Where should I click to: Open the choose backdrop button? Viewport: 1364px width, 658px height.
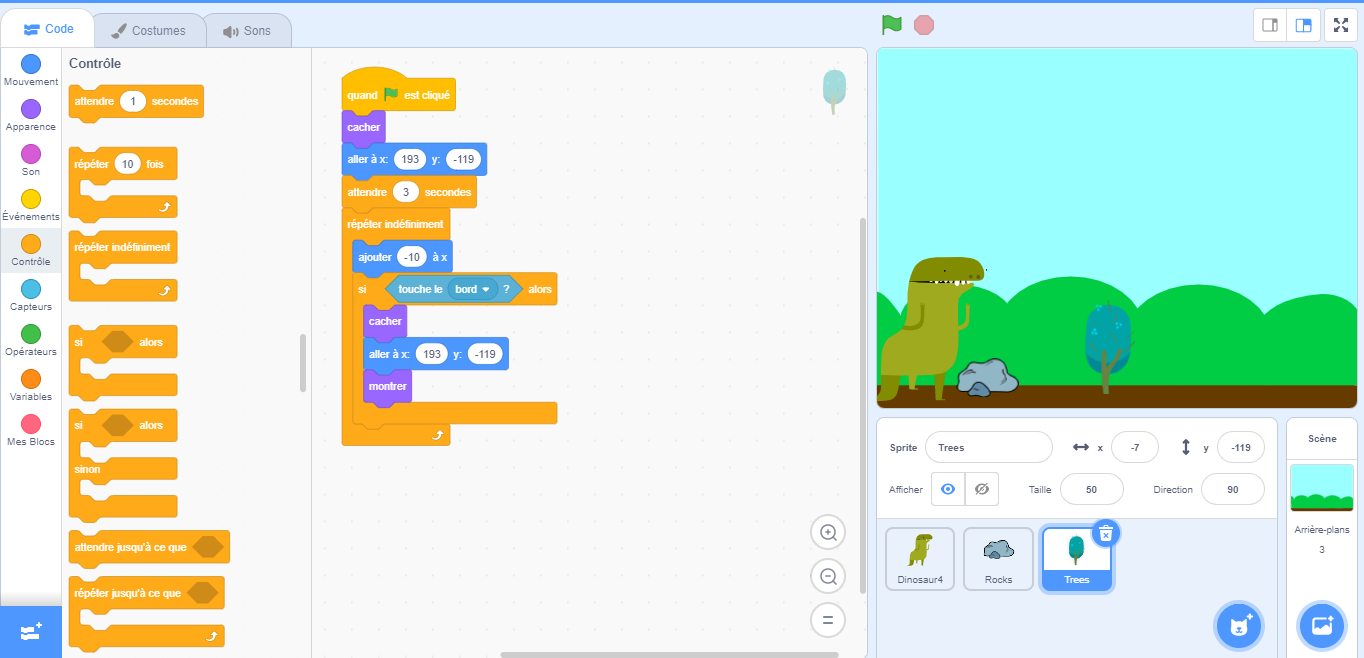[x=1322, y=626]
